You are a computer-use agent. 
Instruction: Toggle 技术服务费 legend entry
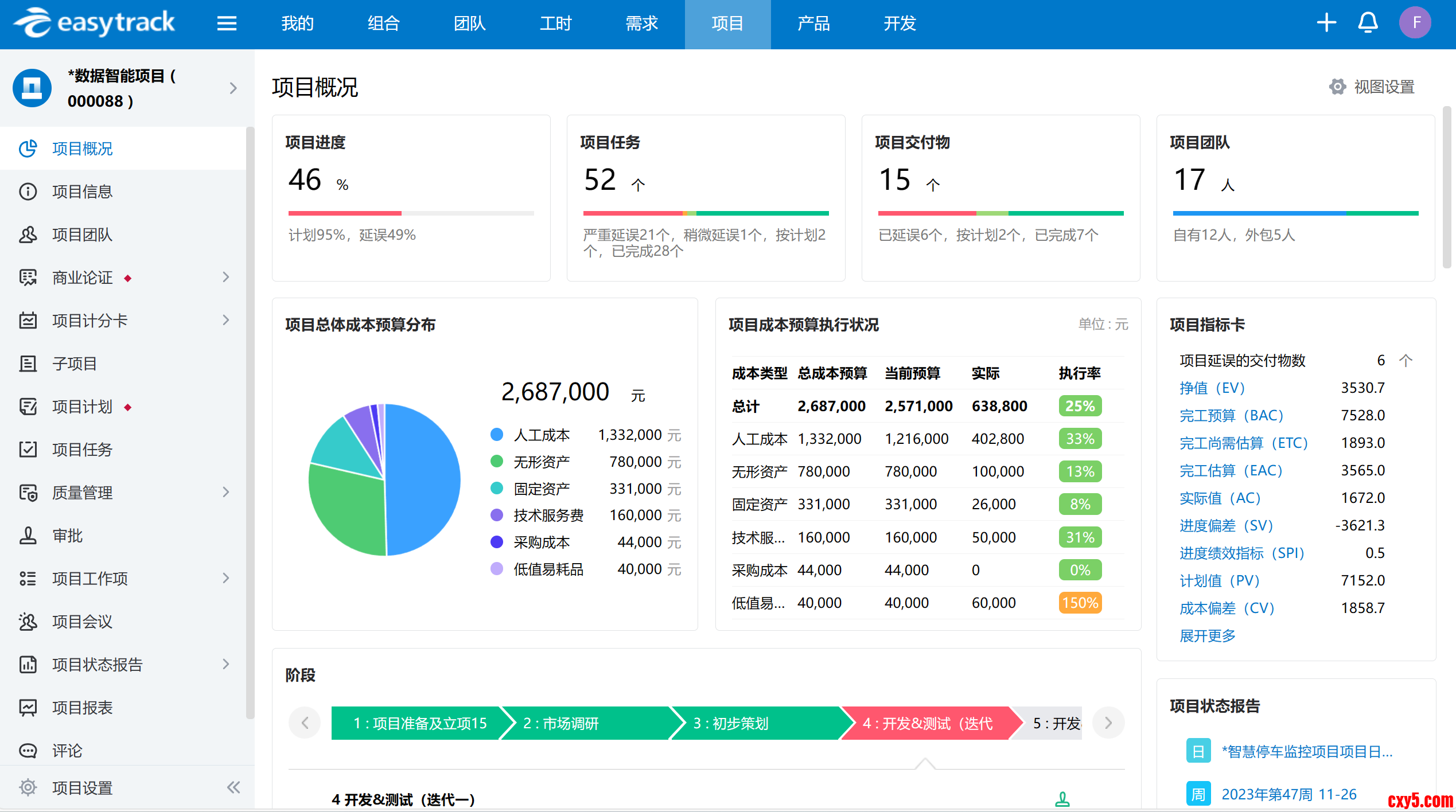click(x=548, y=516)
